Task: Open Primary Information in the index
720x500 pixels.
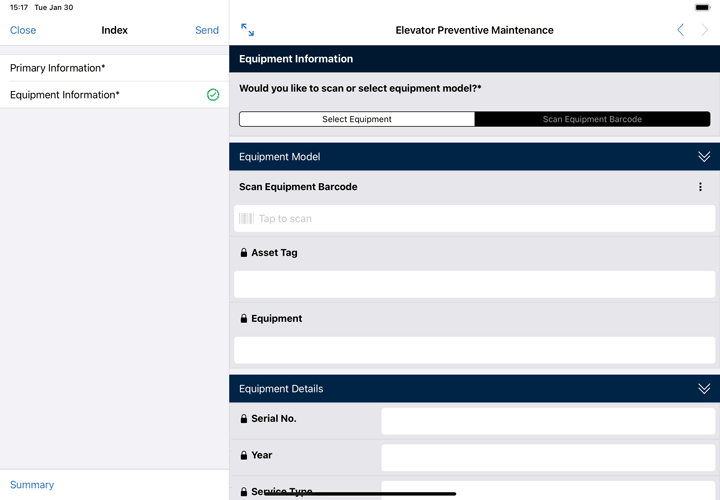Action: (114, 68)
